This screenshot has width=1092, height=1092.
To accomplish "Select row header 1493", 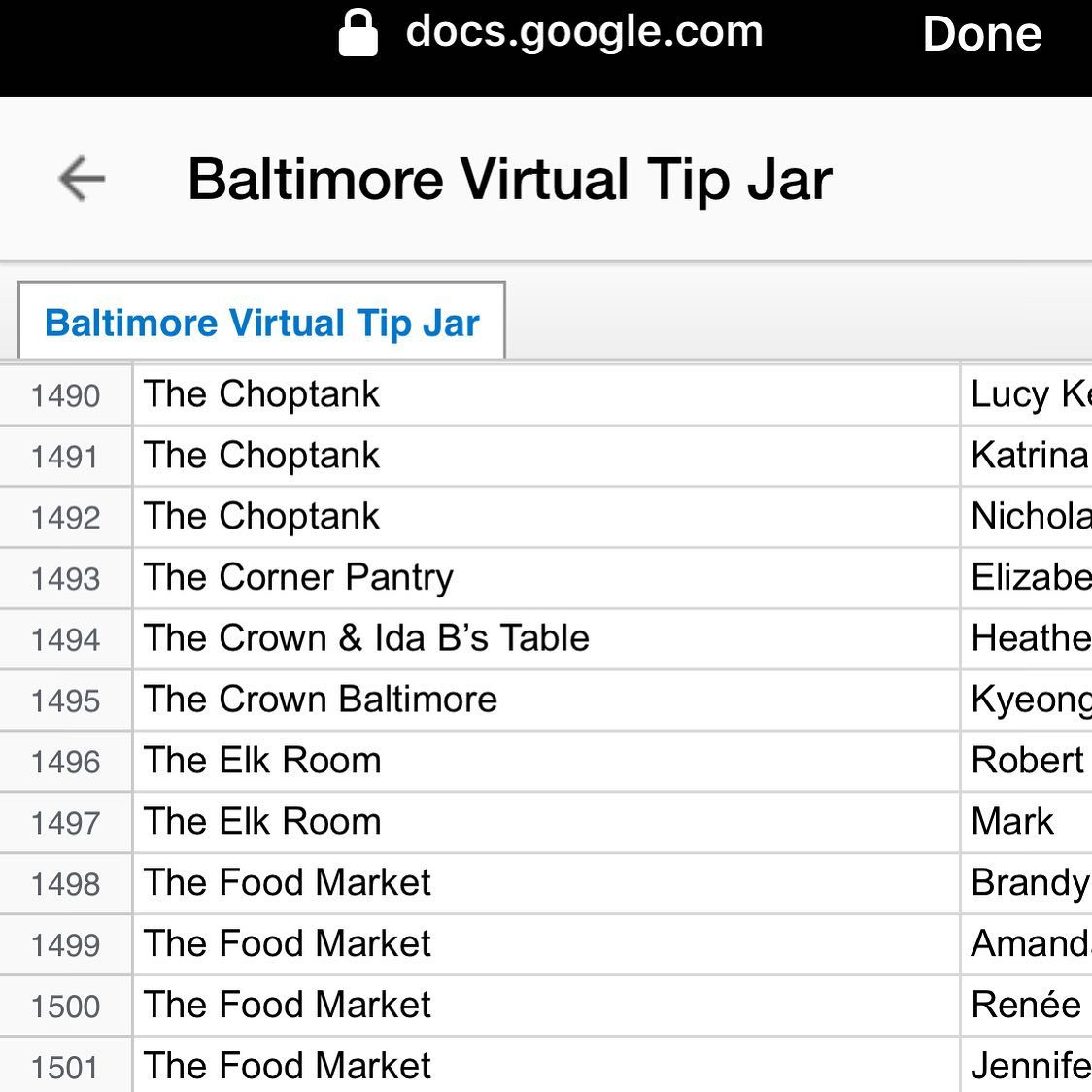I will tap(65, 579).
